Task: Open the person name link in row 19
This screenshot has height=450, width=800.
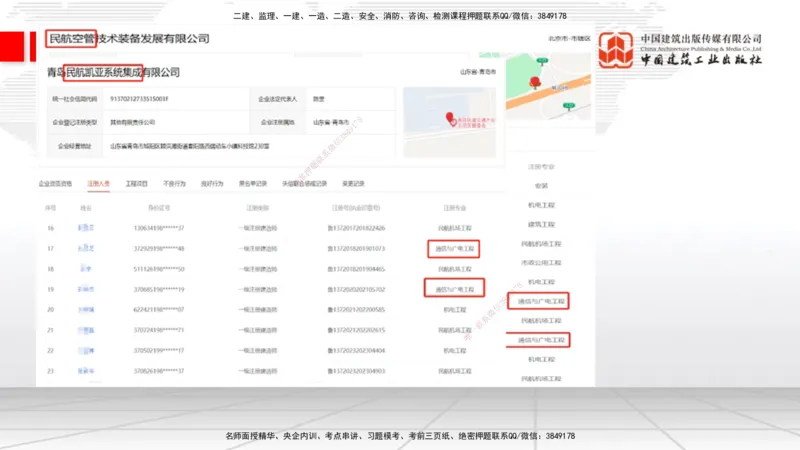Action: tap(86, 289)
